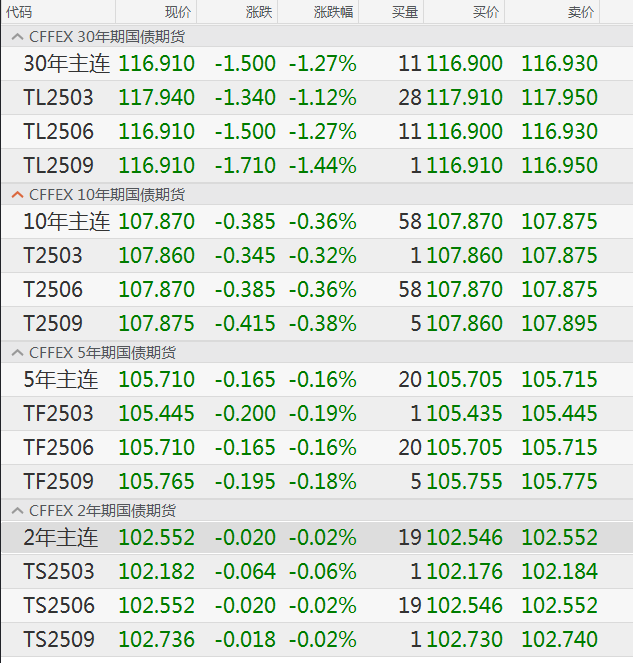Screen dimensions: 633x663
Task: Select the highlighted 2年主连 row
Action: click(61, 538)
